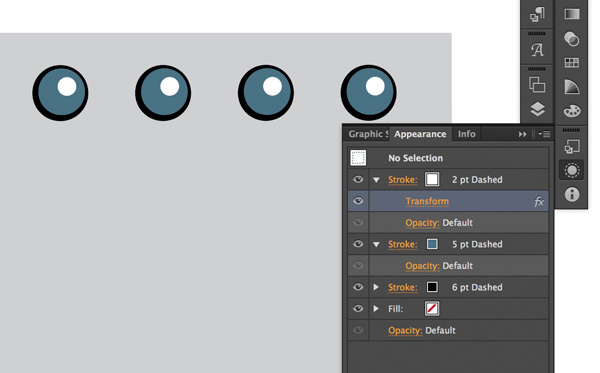The width and height of the screenshot is (600, 373).
Task: Expand the Fill attribute row
Action: coord(376,308)
